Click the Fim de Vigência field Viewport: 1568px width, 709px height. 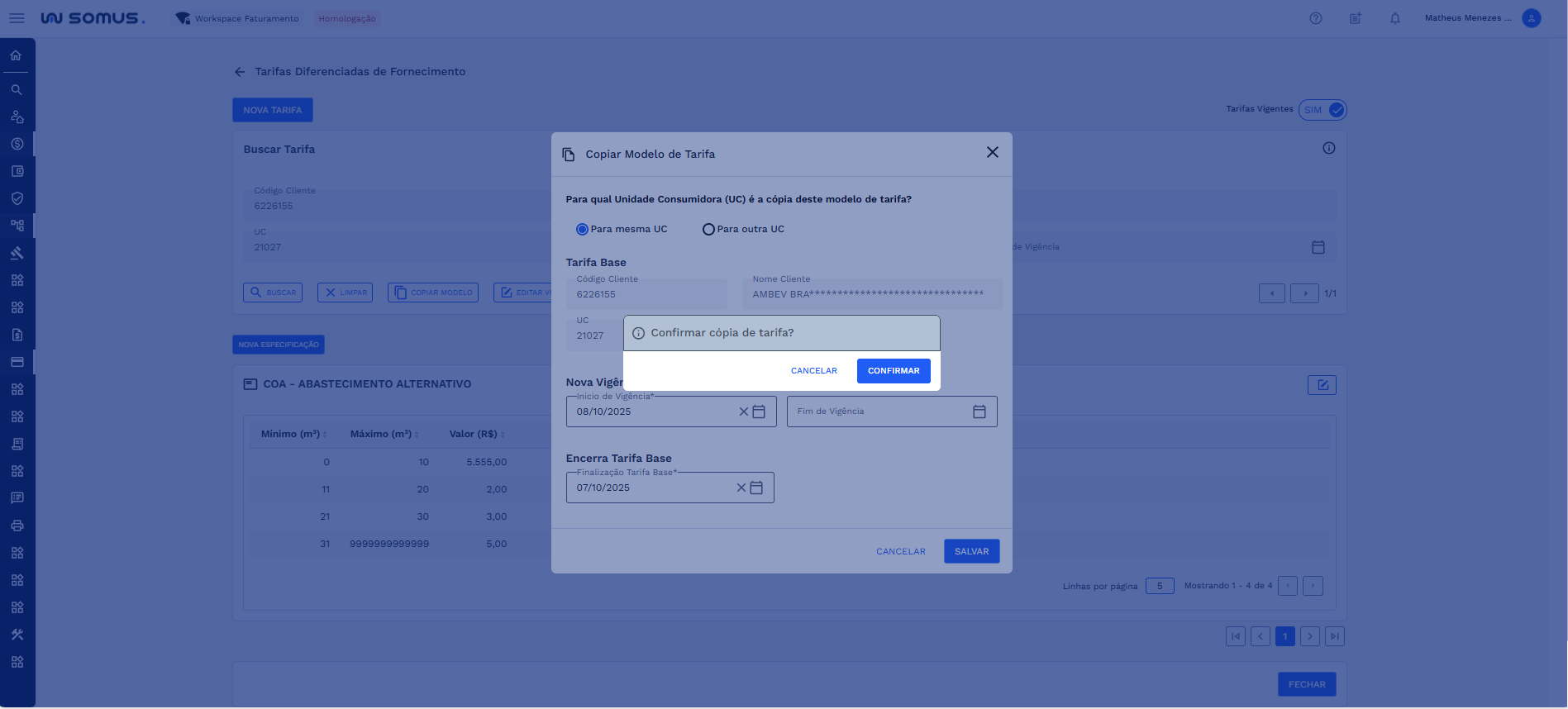click(x=880, y=412)
